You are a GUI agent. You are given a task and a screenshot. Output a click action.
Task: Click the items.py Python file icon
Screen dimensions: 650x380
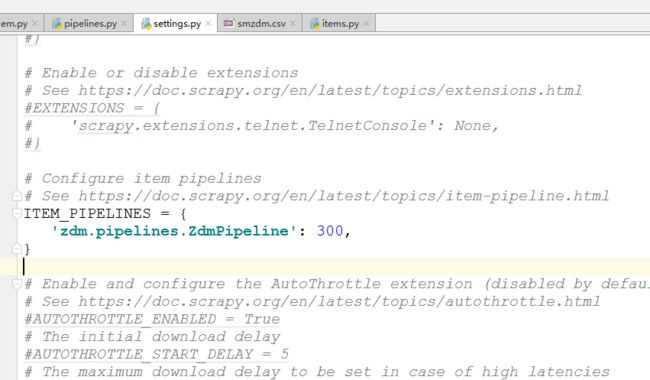coord(315,24)
